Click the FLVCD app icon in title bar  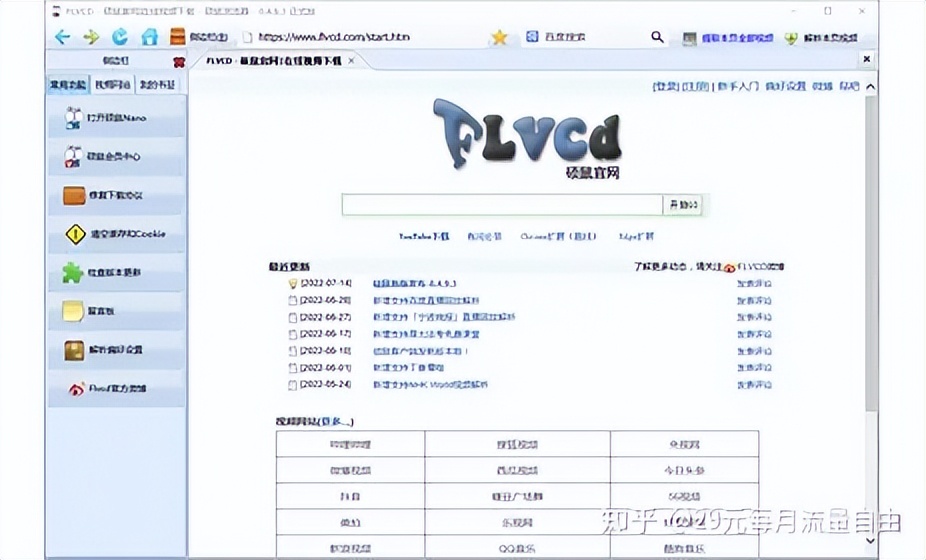tap(56, 11)
